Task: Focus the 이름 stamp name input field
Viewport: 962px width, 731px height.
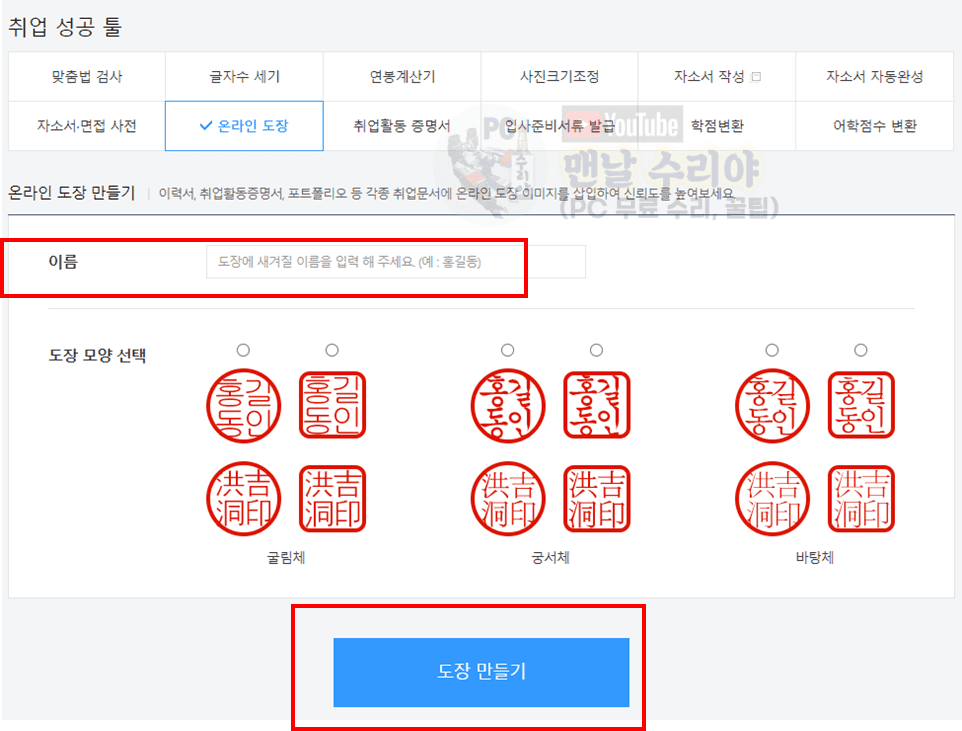Action: 395,262
